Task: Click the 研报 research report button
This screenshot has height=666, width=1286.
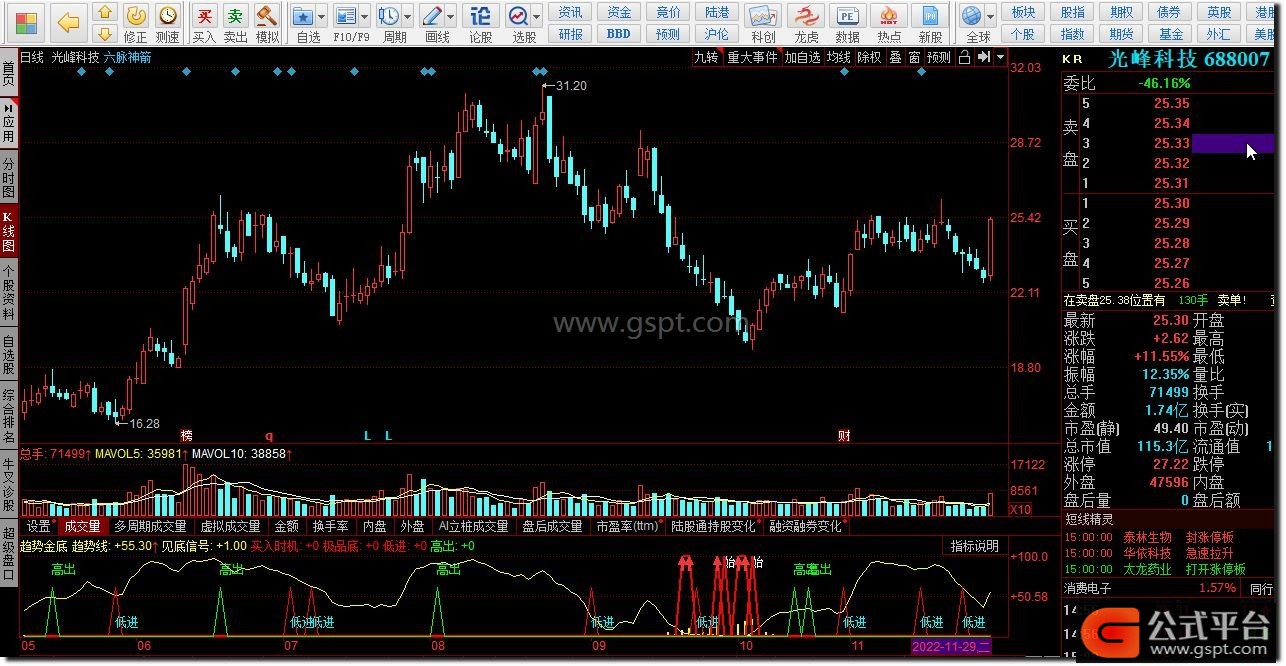Action: (571, 33)
